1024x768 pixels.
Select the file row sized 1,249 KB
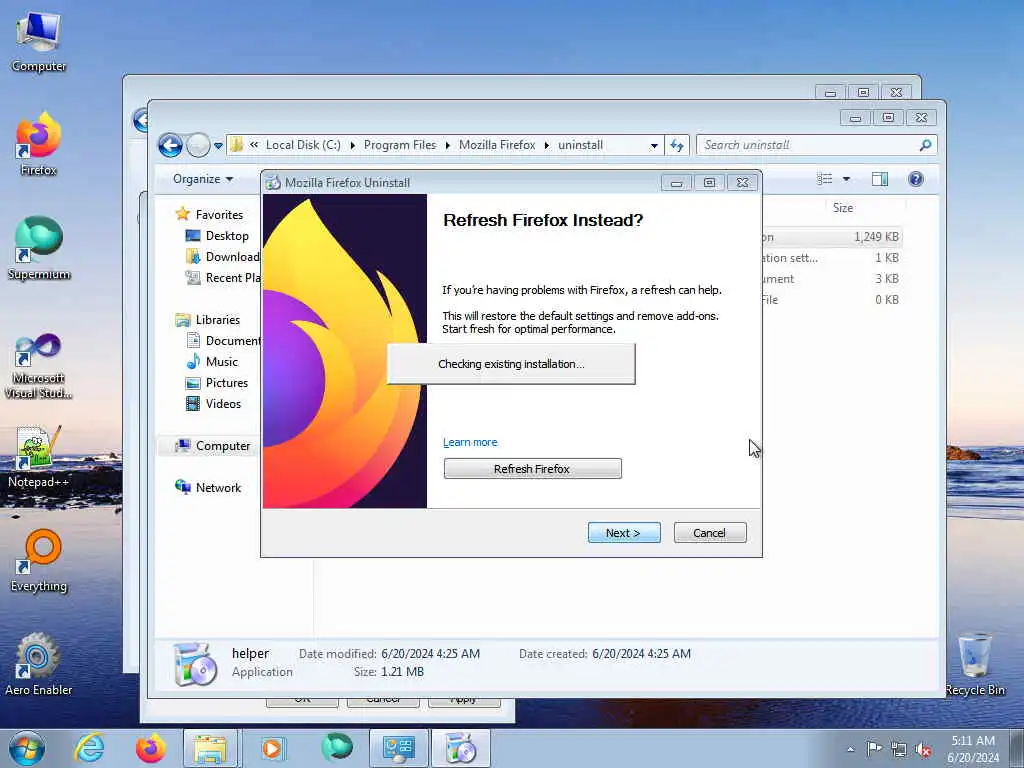pyautogui.click(x=831, y=237)
